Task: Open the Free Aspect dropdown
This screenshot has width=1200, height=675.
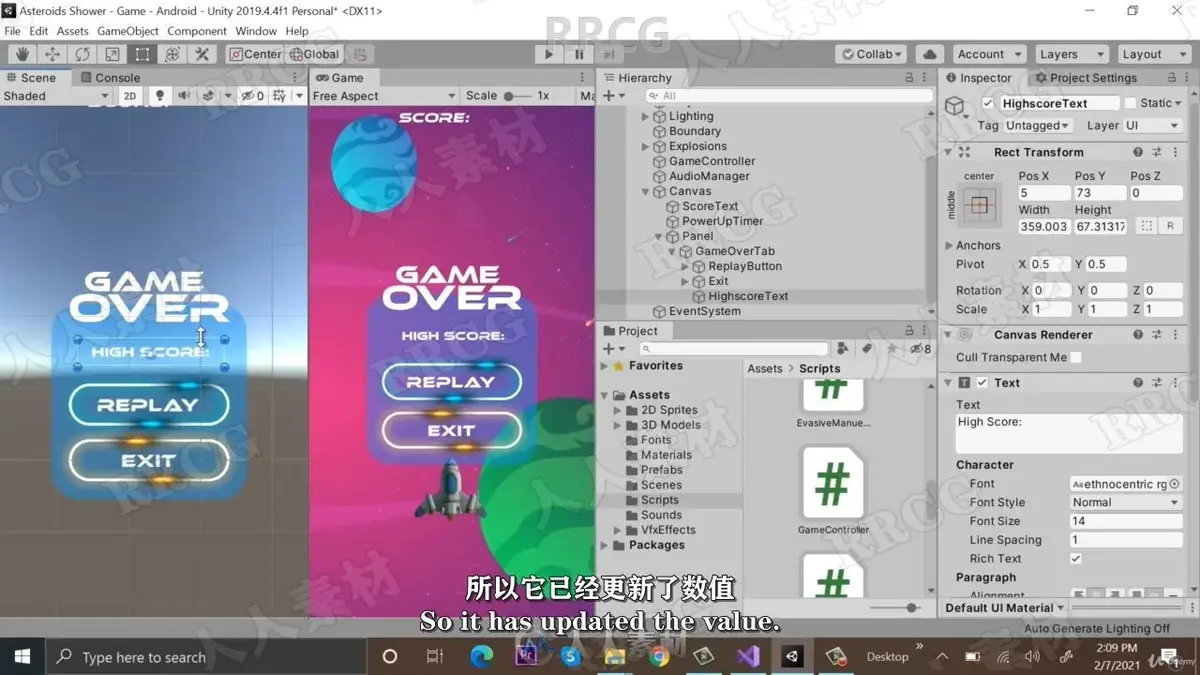Action: pos(383,96)
